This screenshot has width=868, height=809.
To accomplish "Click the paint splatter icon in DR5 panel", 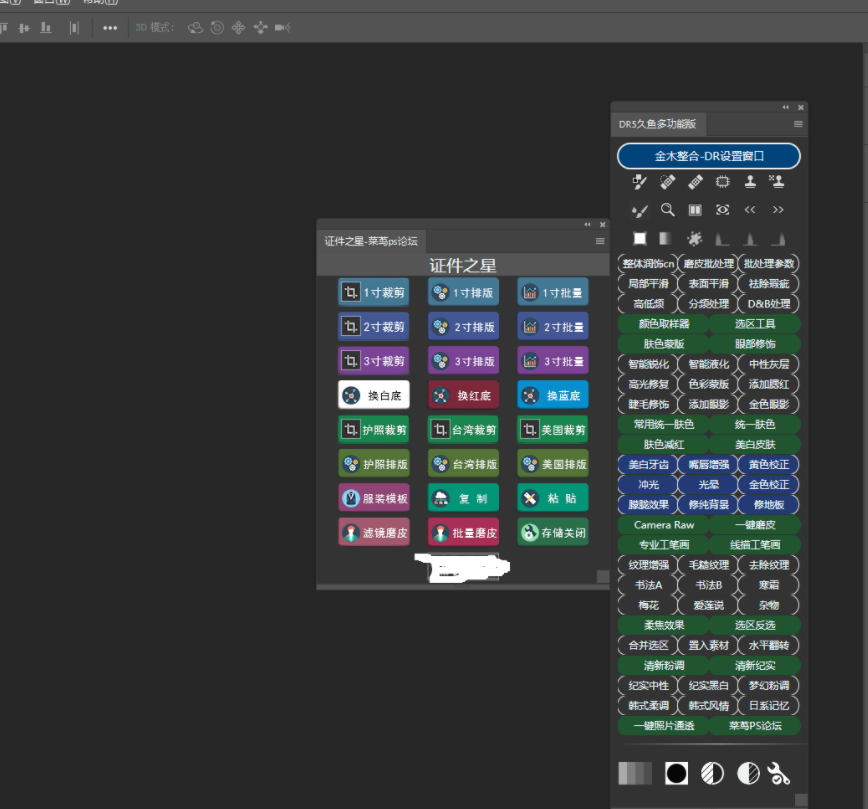I will [694, 239].
